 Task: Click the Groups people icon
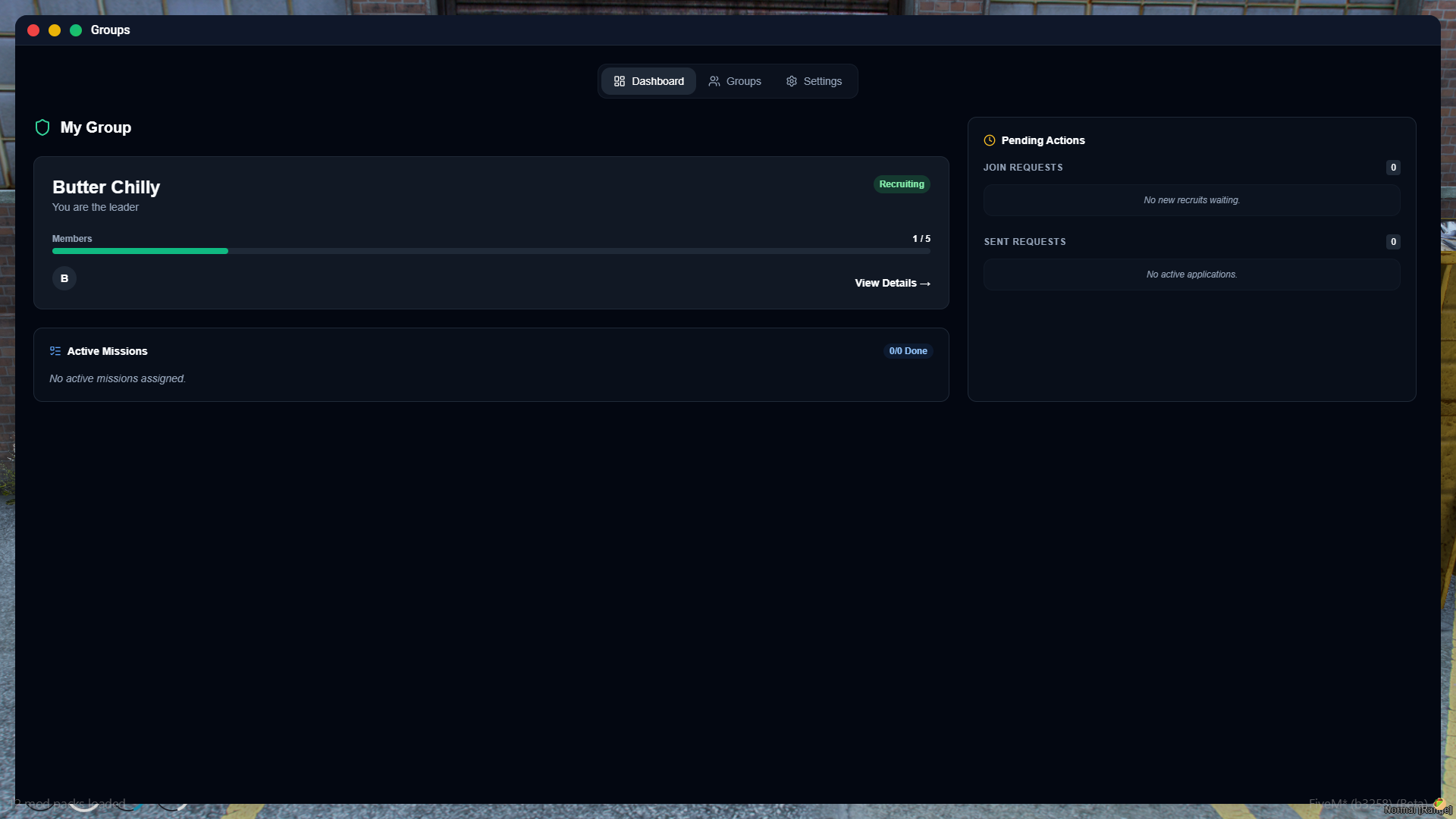point(714,81)
